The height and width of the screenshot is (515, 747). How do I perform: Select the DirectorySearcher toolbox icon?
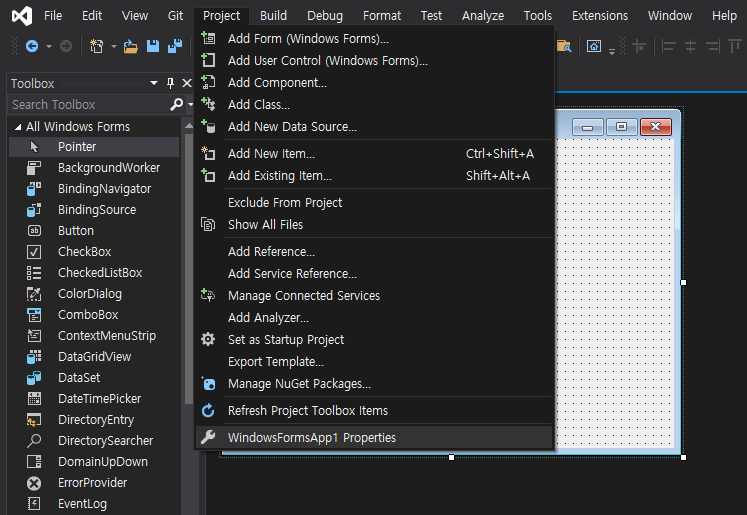click(34, 441)
